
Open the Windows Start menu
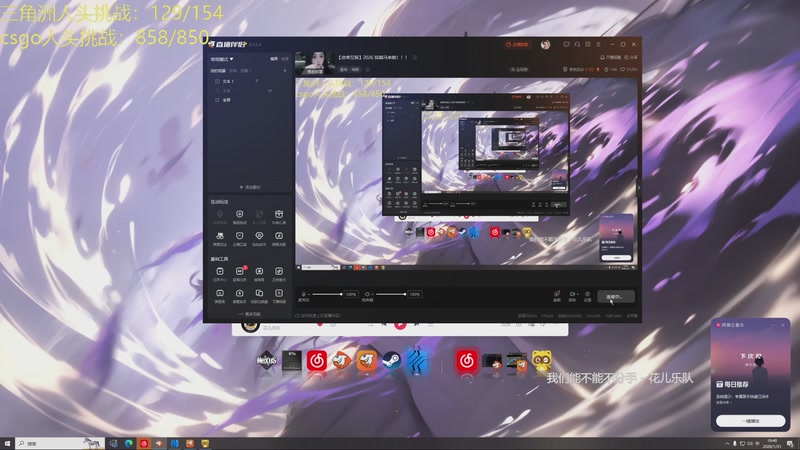pos(7,443)
